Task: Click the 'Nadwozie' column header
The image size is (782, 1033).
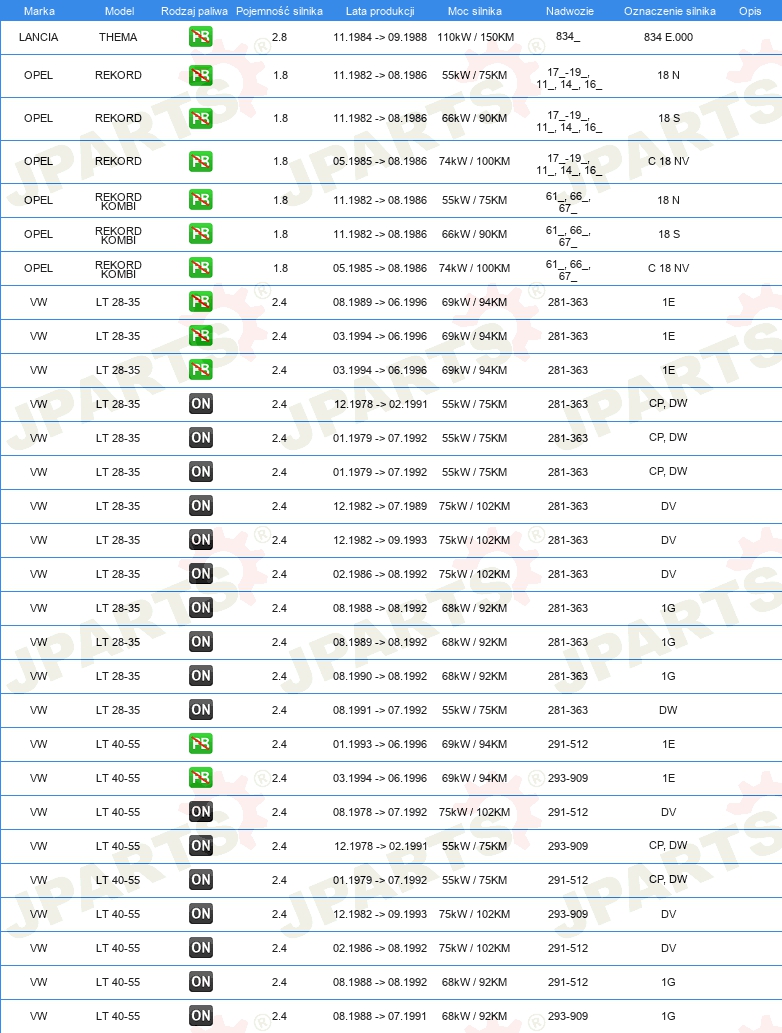Action: coord(570,11)
